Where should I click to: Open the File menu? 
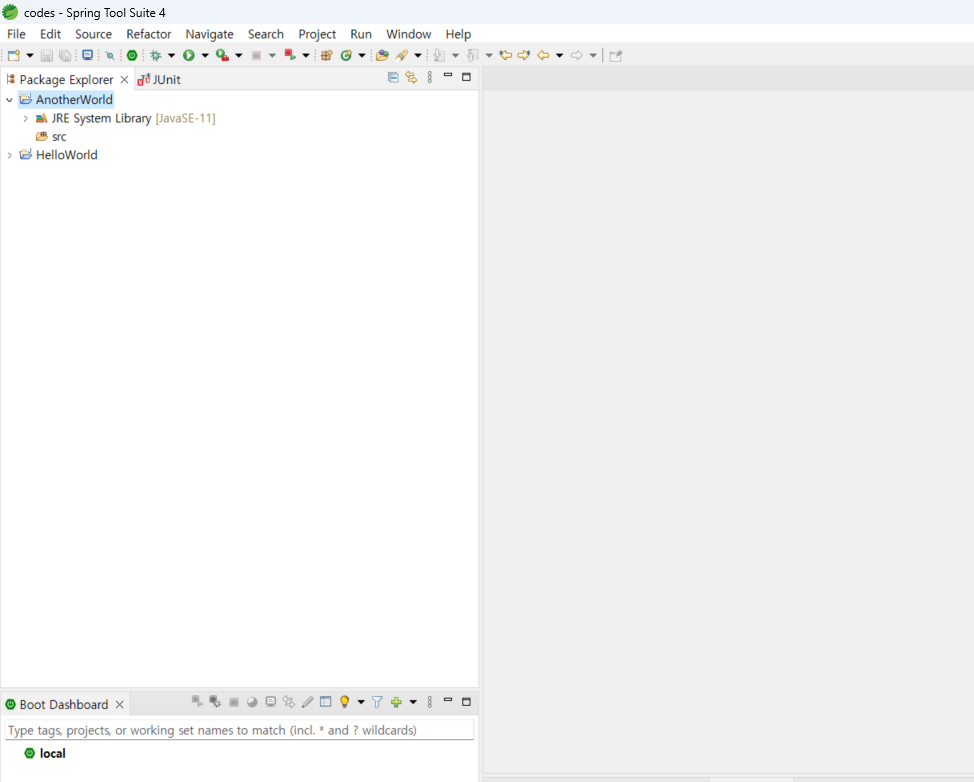coord(16,34)
